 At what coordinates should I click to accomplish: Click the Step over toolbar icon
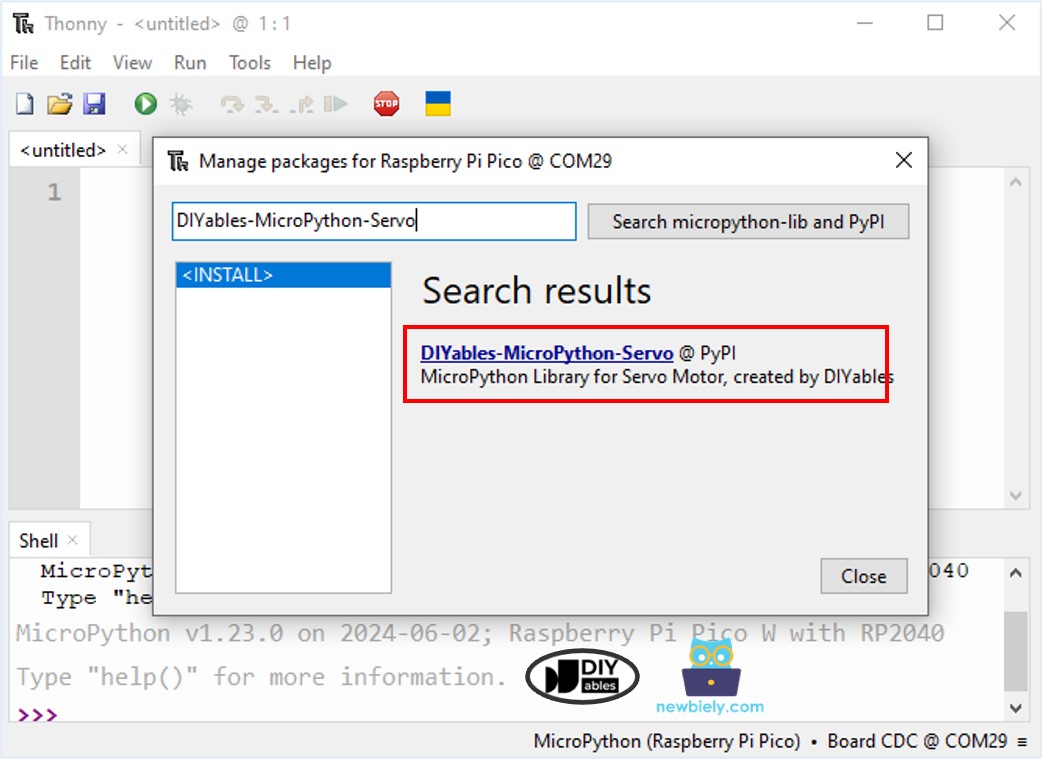click(x=232, y=104)
